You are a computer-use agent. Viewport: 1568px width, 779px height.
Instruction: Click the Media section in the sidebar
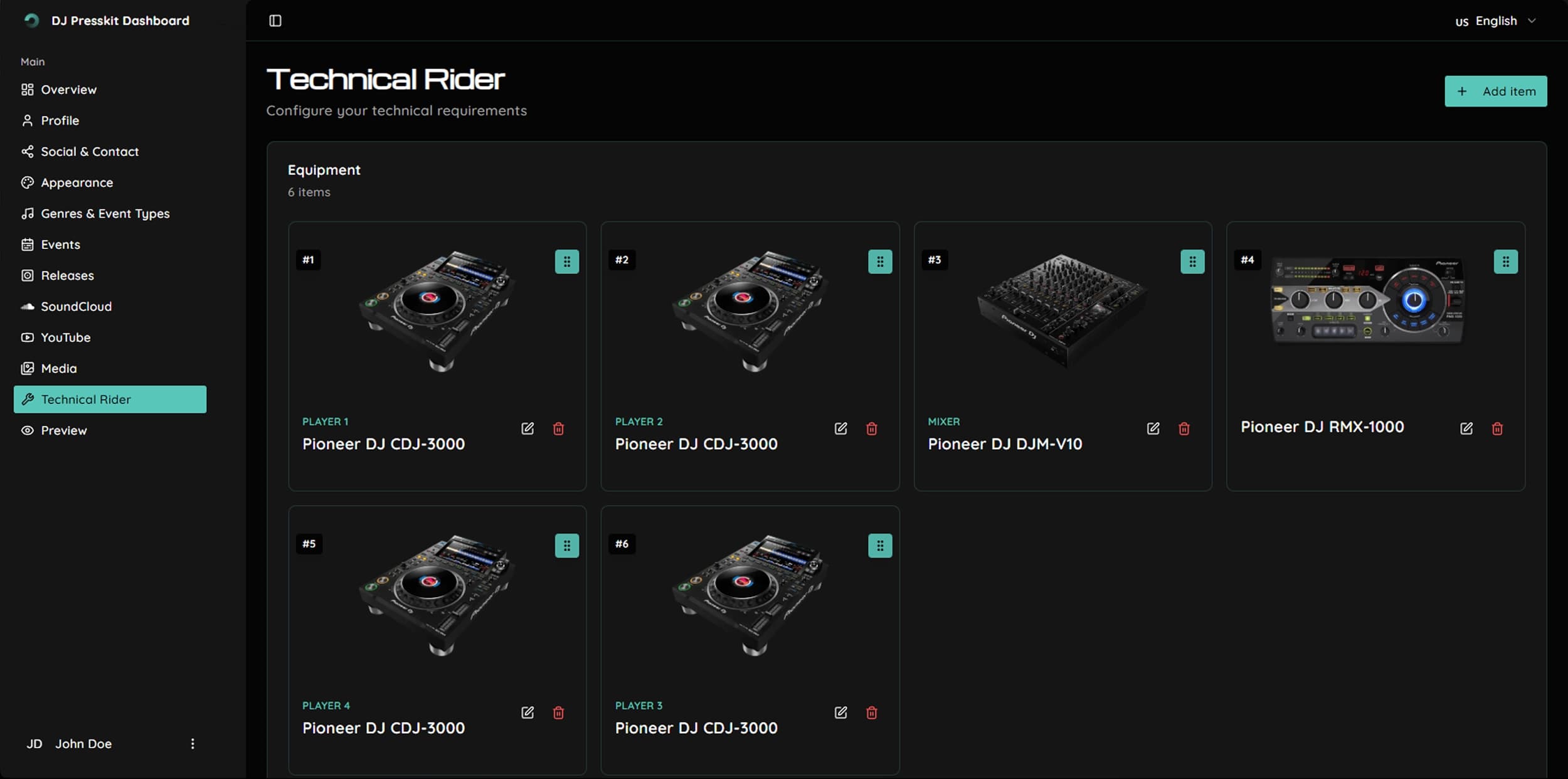coord(58,368)
